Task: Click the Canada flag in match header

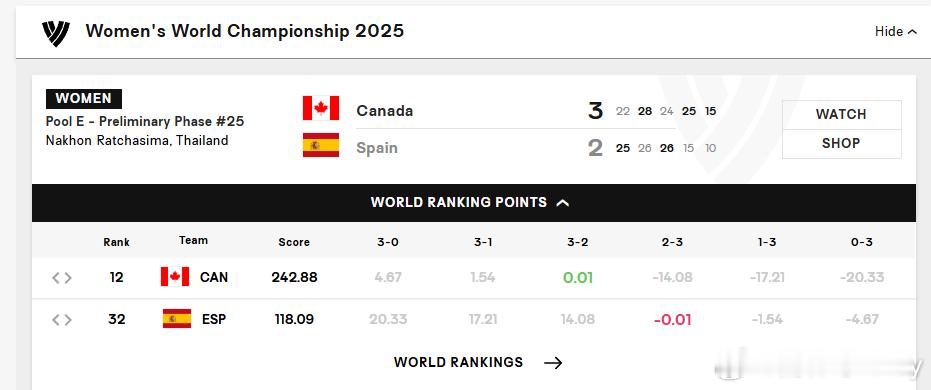Action: pos(321,108)
